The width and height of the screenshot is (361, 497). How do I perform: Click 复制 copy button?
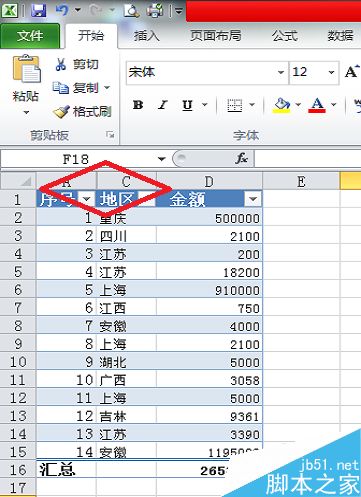(x=76, y=88)
